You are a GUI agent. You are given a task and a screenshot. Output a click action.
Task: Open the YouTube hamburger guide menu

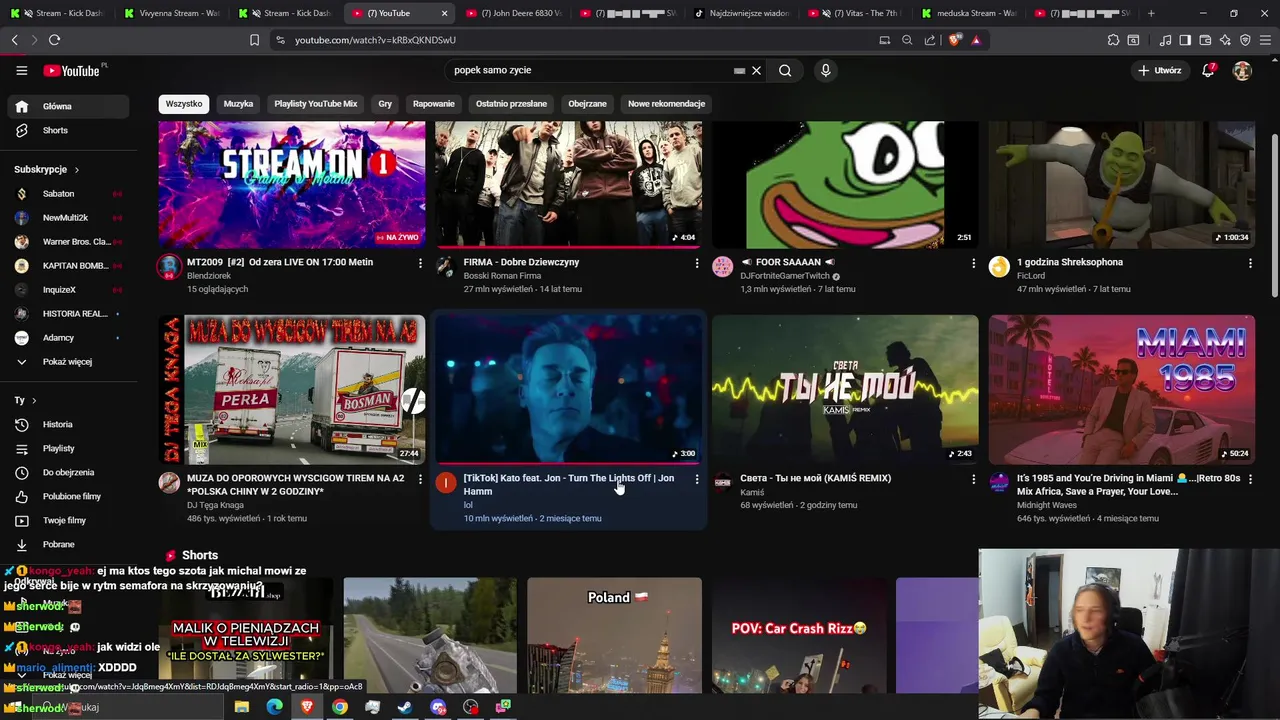click(x=21, y=70)
